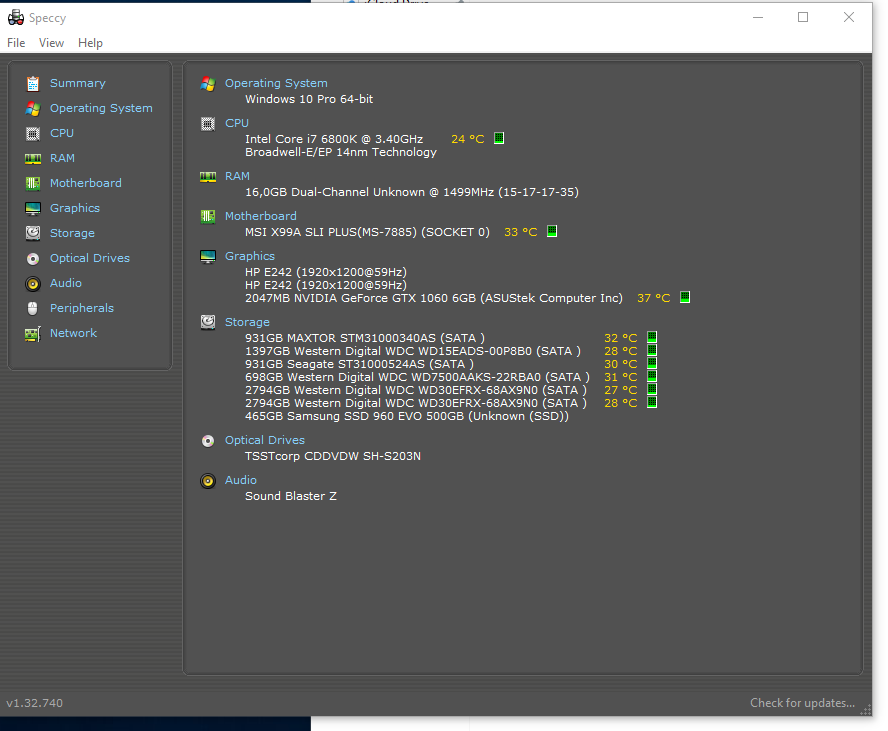Open the Motherboard heading link in main panel

[261, 216]
